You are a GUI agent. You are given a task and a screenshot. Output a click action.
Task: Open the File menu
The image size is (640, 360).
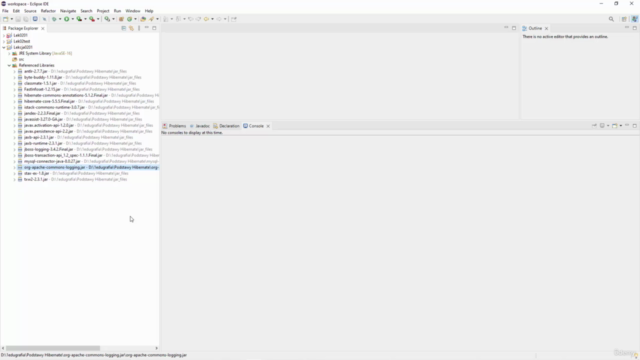pyautogui.click(x=5, y=11)
